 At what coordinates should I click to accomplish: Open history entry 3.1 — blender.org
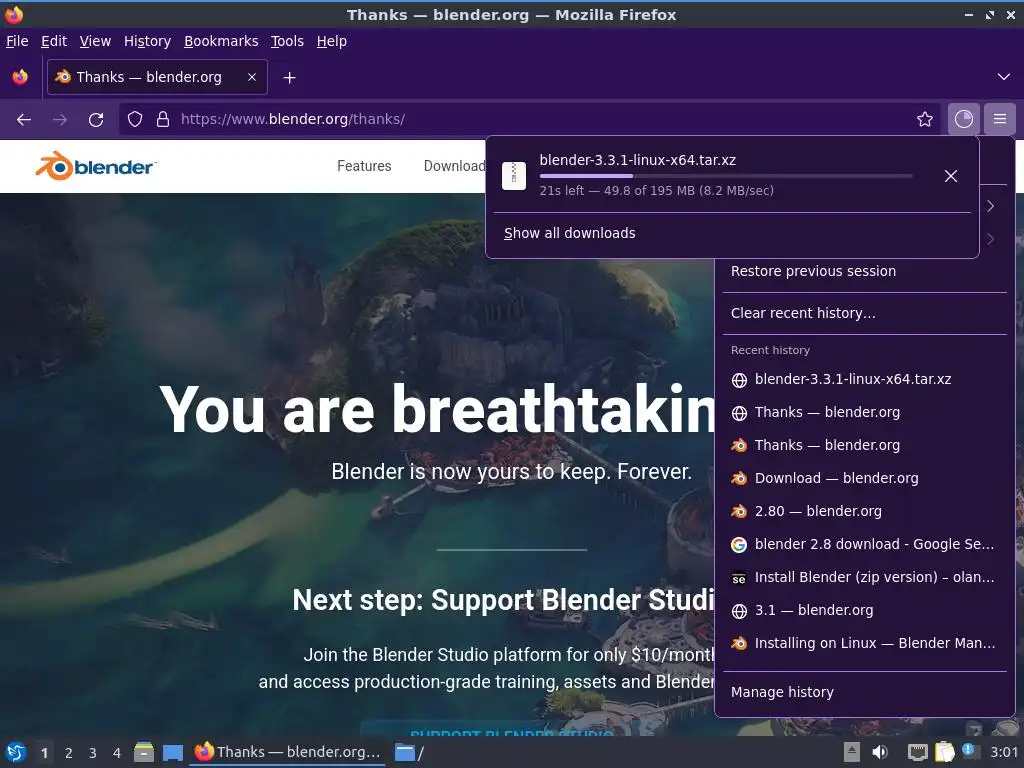(865, 610)
